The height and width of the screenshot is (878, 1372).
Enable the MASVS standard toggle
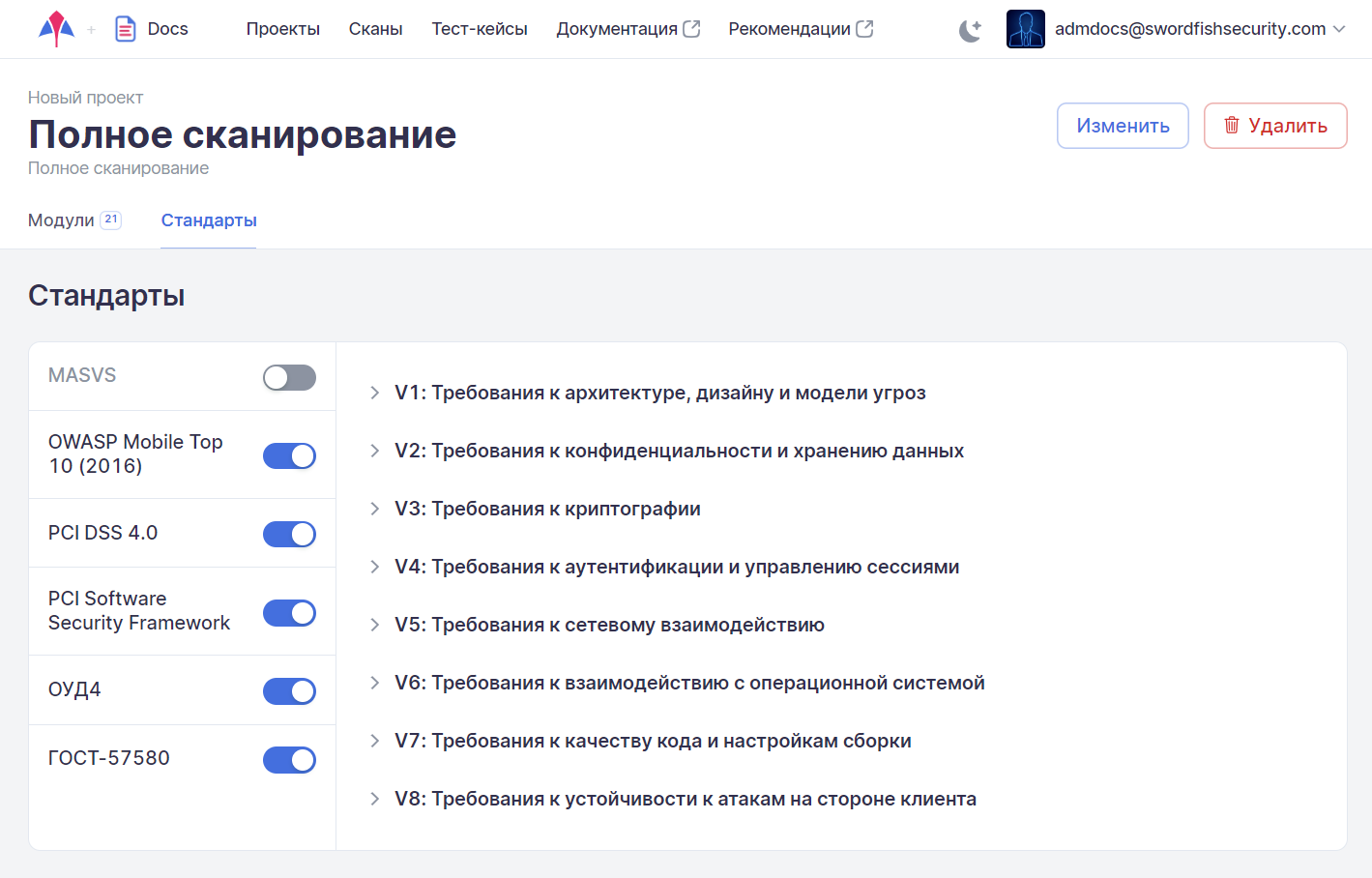[x=289, y=377]
